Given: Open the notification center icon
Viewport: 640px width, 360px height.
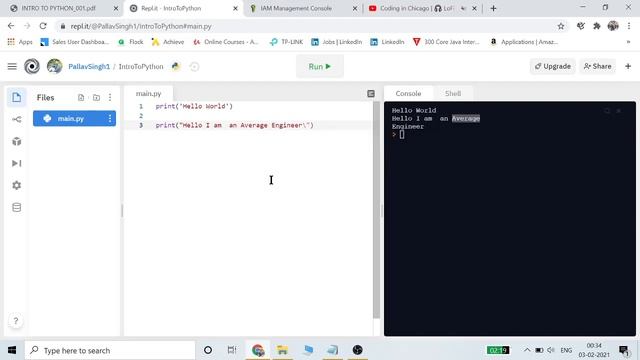Looking at the screenshot, I should [624, 350].
